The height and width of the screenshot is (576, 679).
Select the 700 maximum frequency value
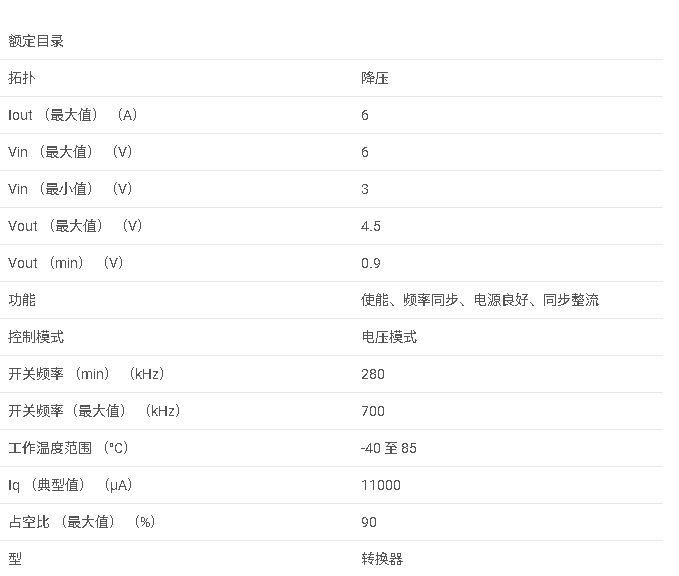point(373,411)
